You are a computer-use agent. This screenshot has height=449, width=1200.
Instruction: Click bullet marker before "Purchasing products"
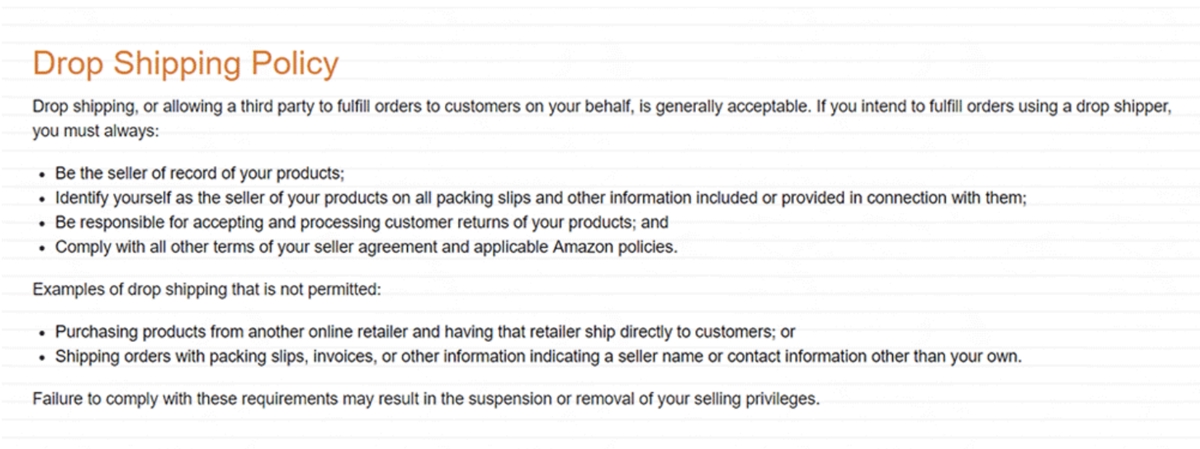tap(41, 332)
